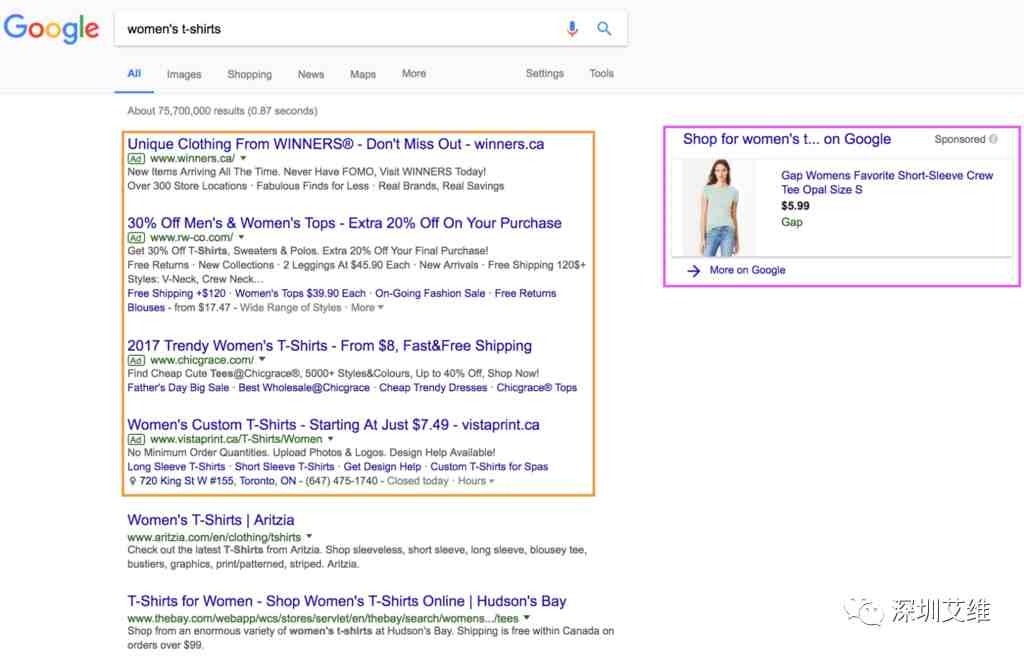The width and height of the screenshot is (1024, 656).
Task: Click Best Wholesale@Chicgrace sitelink
Action: pos(304,387)
